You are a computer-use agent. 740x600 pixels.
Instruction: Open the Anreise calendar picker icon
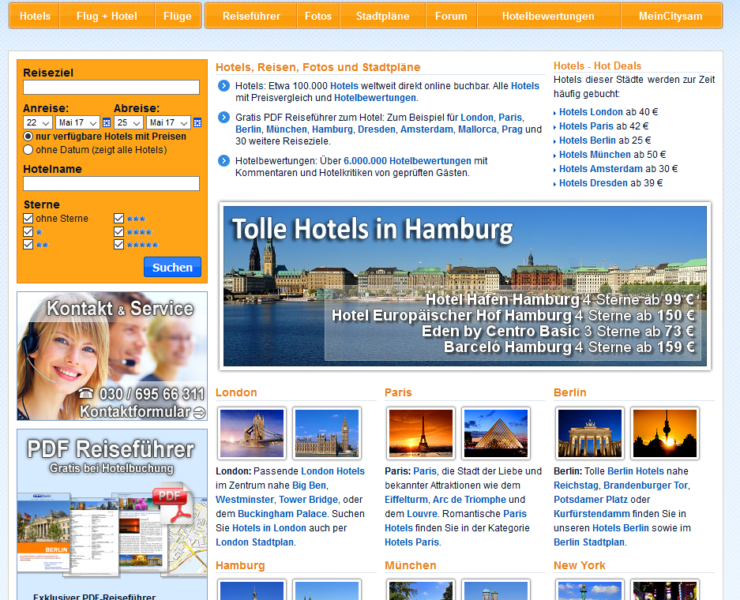107,123
